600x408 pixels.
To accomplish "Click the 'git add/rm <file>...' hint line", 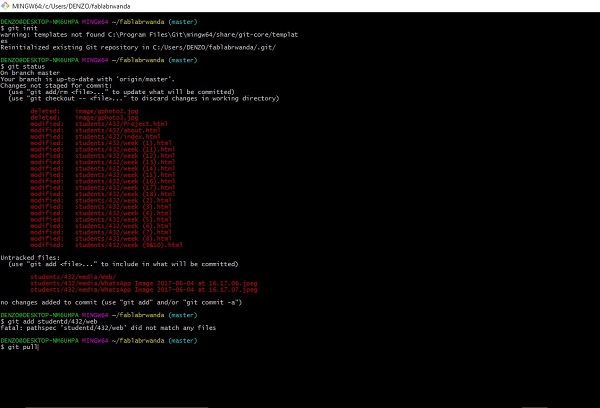I will tap(121, 92).
